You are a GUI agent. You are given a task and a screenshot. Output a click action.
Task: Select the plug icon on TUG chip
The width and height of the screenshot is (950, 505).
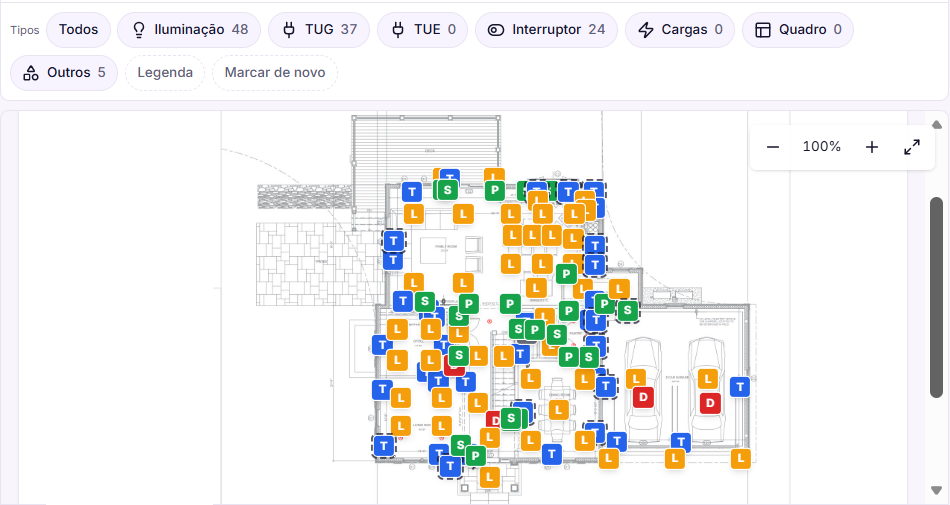click(x=289, y=30)
